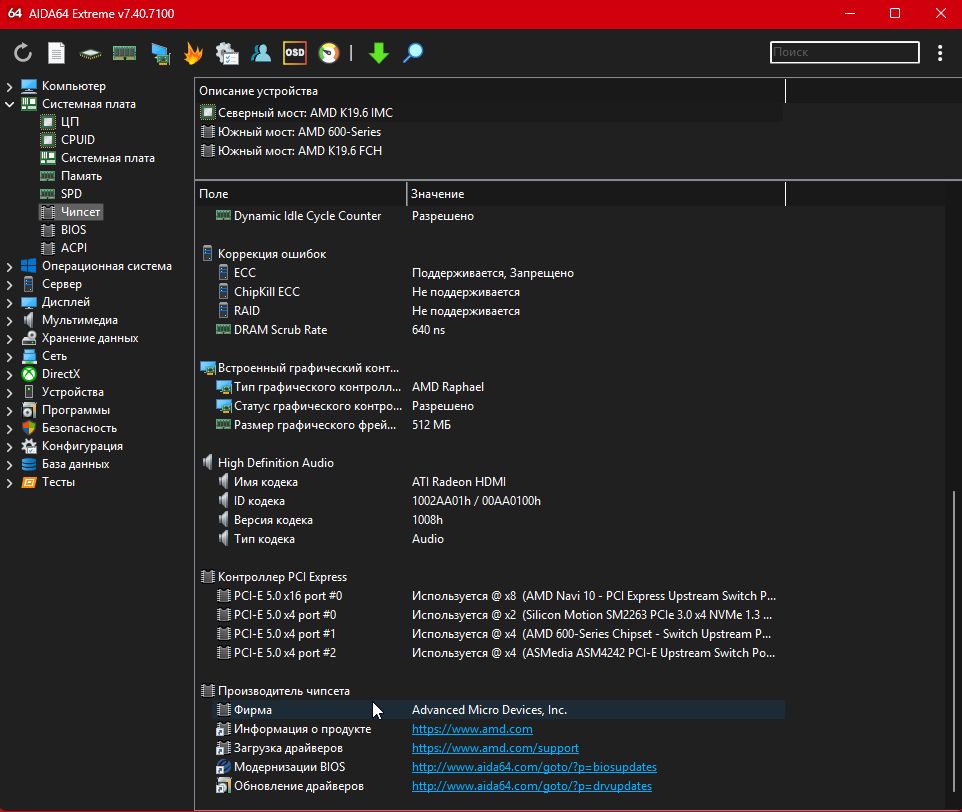Select the Чипсет tree item
Viewport: 962px width, 812px height.
[x=80, y=212]
